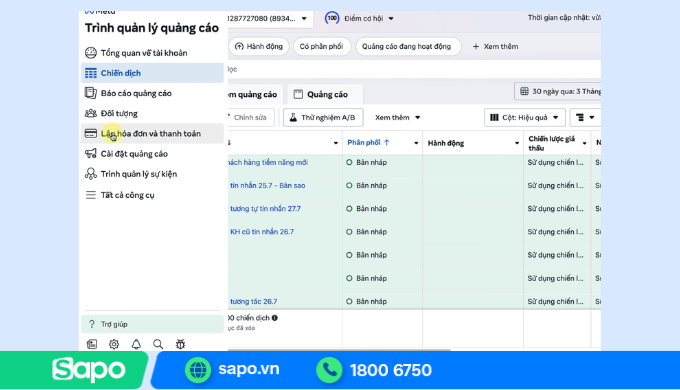This screenshot has height=390, width=680.
Task: Click the Lọc search filter field
Action: 414,69
